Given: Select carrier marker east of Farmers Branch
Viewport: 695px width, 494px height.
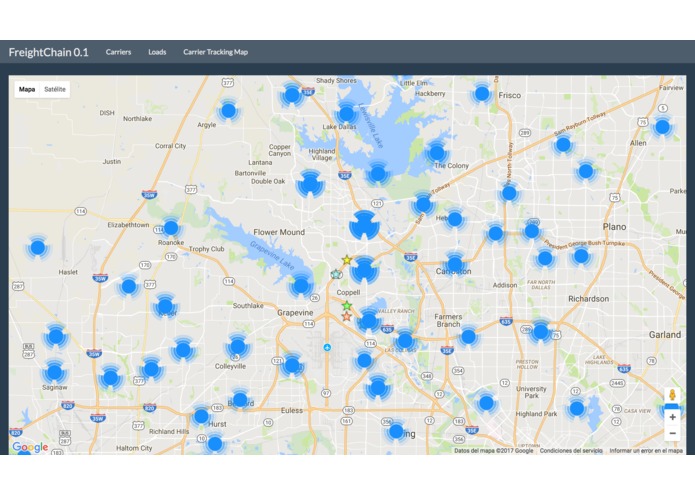Looking at the screenshot, I should pos(468,337).
